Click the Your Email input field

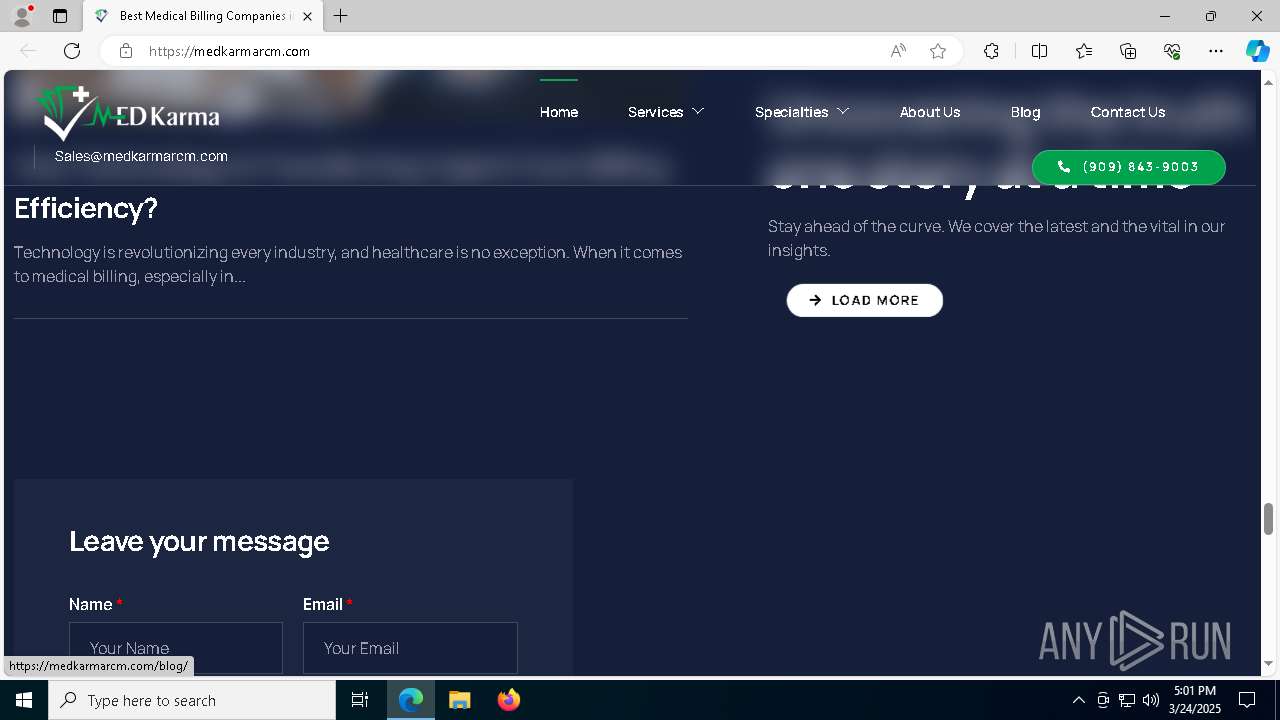(410, 648)
